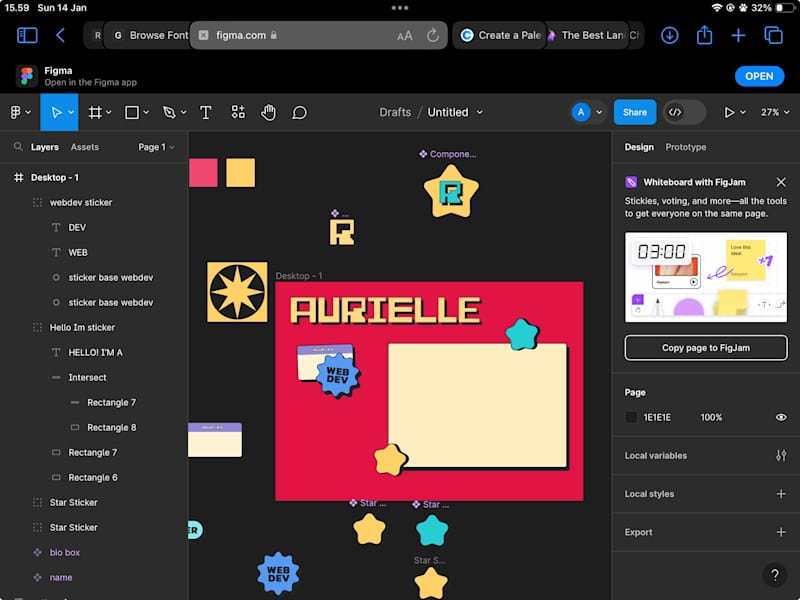Image resolution: width=800 pixels, height=600 pixels.
Task: Select the Rectangle shape tool
Action: point(132,112)
